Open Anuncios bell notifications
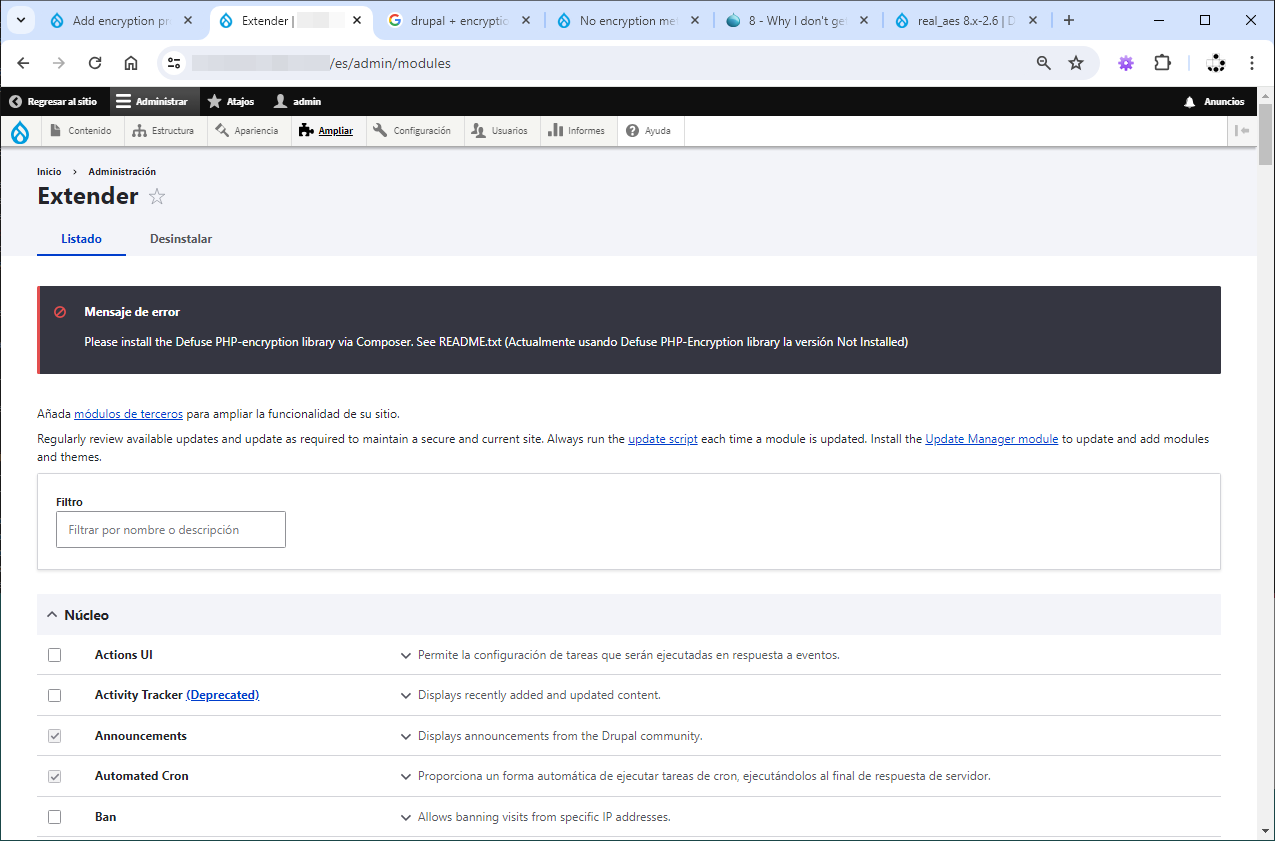 (1215, 102)
